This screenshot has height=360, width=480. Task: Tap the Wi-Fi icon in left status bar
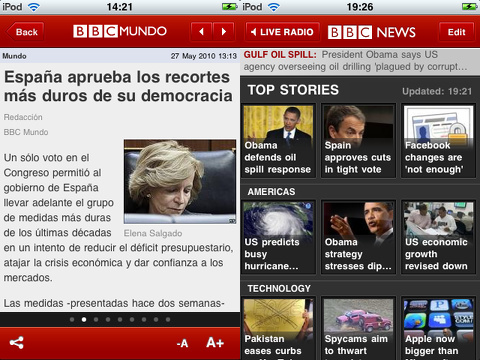33,7
